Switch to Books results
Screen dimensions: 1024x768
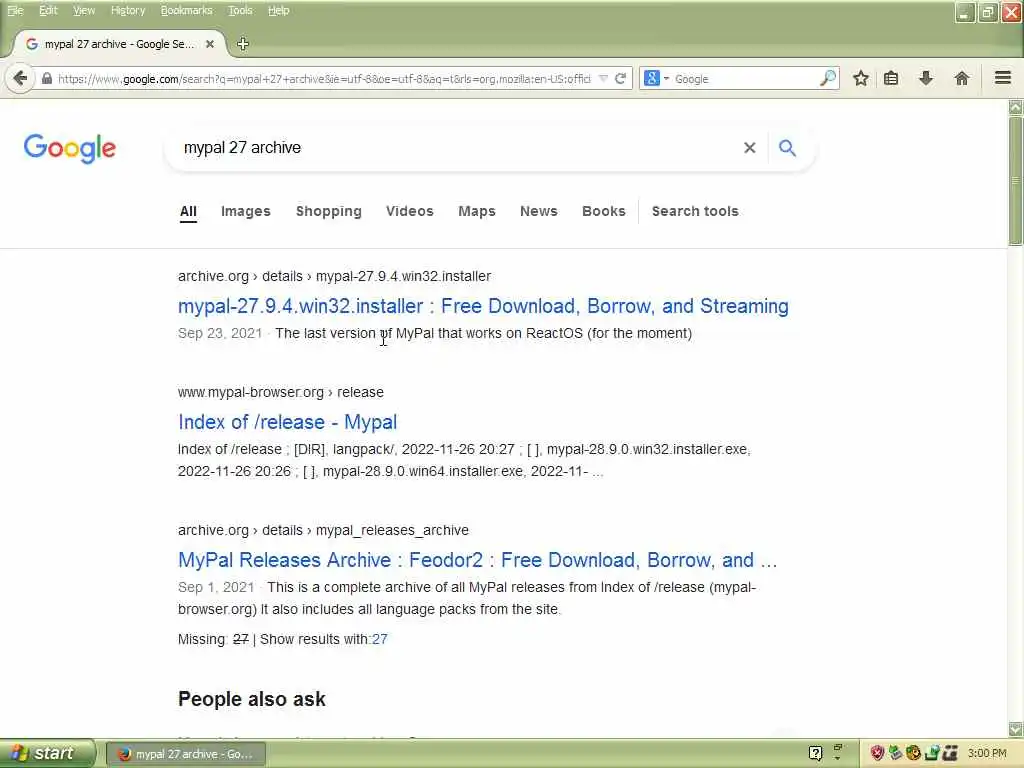click(603, 212)
